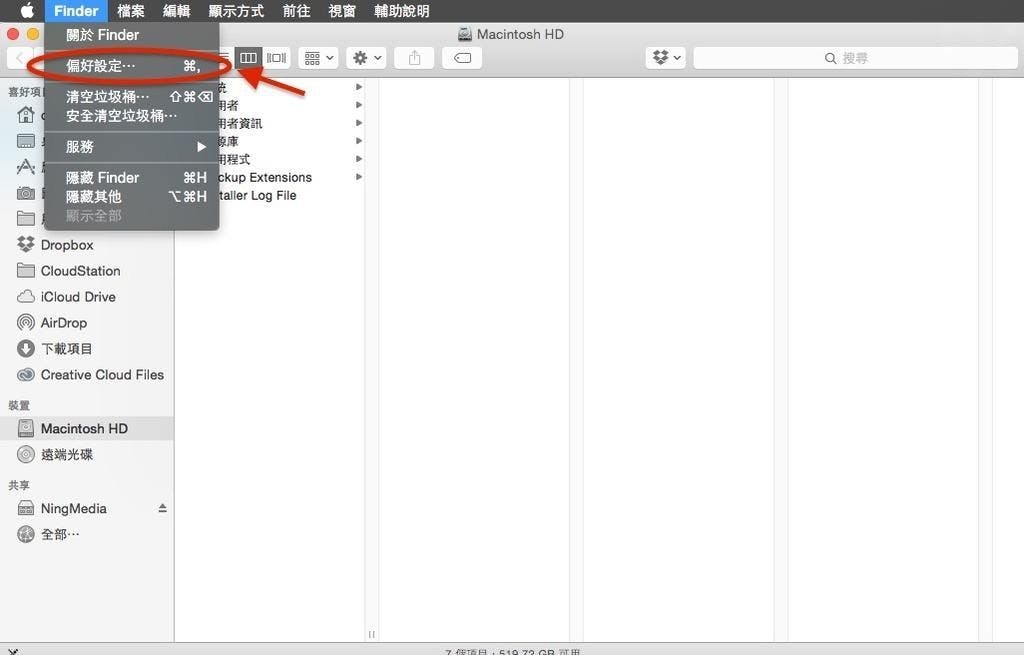Open the 前往 menu

(296, 10)
